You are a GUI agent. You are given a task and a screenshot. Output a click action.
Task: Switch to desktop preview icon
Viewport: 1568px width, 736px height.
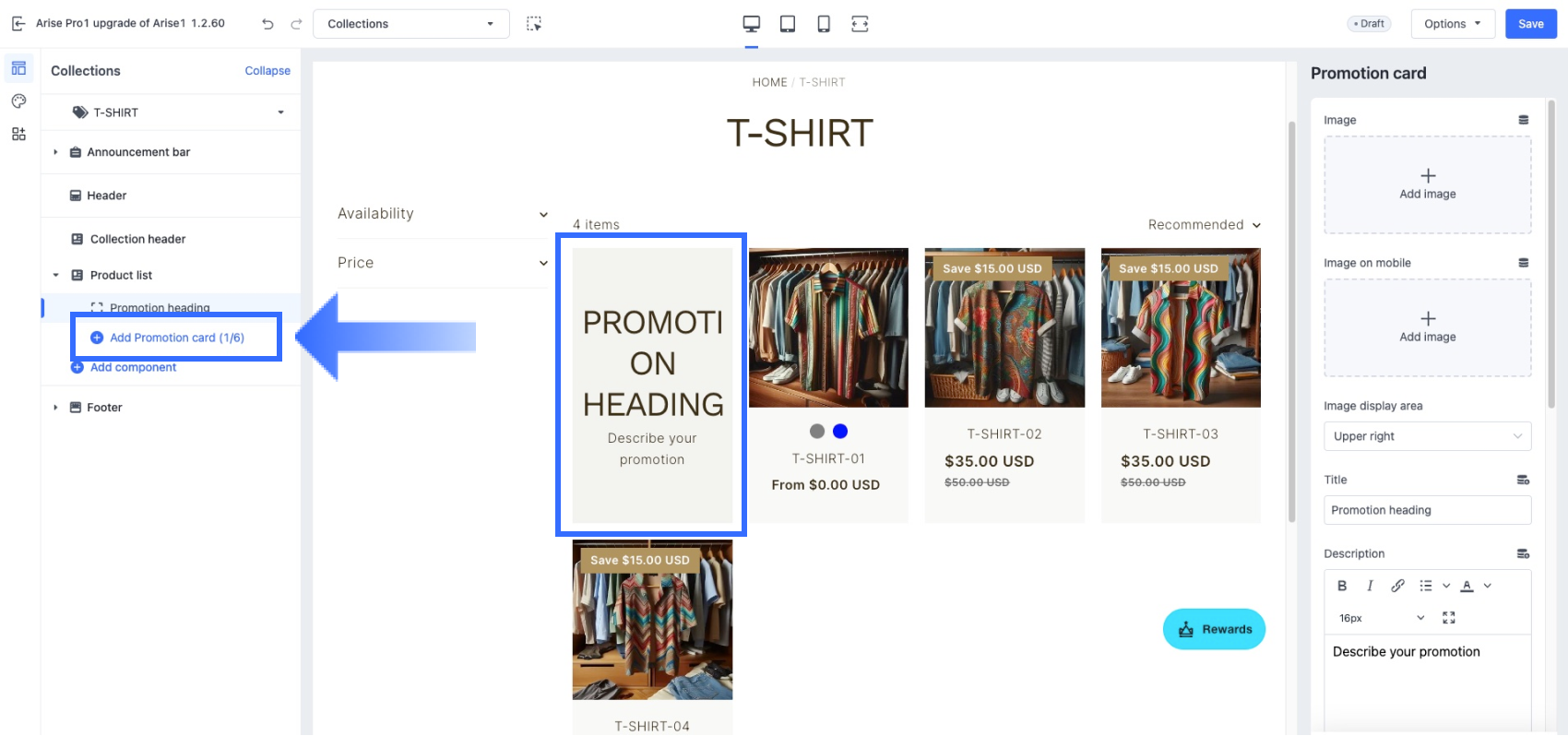point(752,24)
